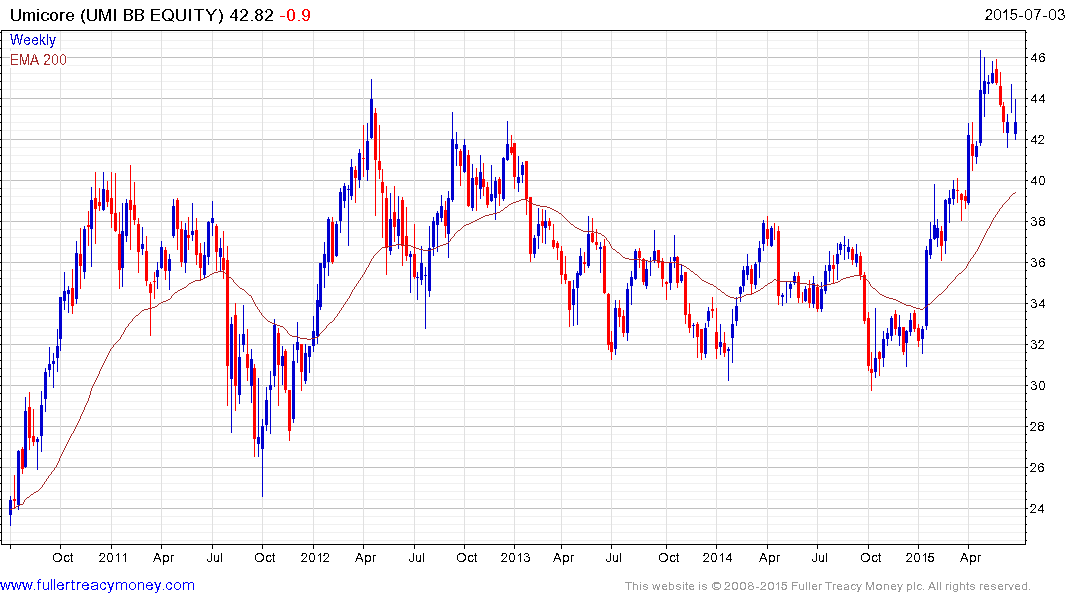Screen dimensions: 1075x600
Task: Click the 30 price axis label
Action: pos(1038,386)
